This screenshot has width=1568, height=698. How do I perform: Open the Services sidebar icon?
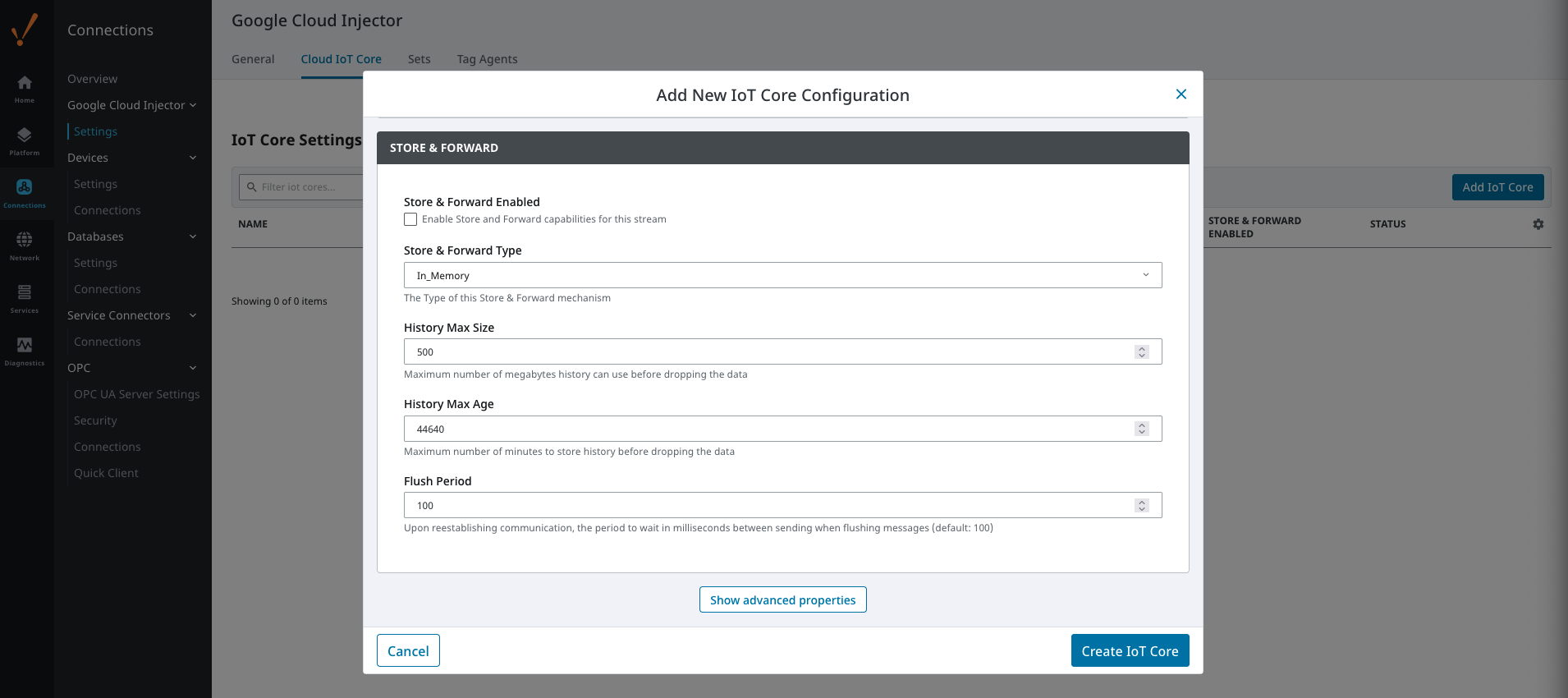[25, 298]
